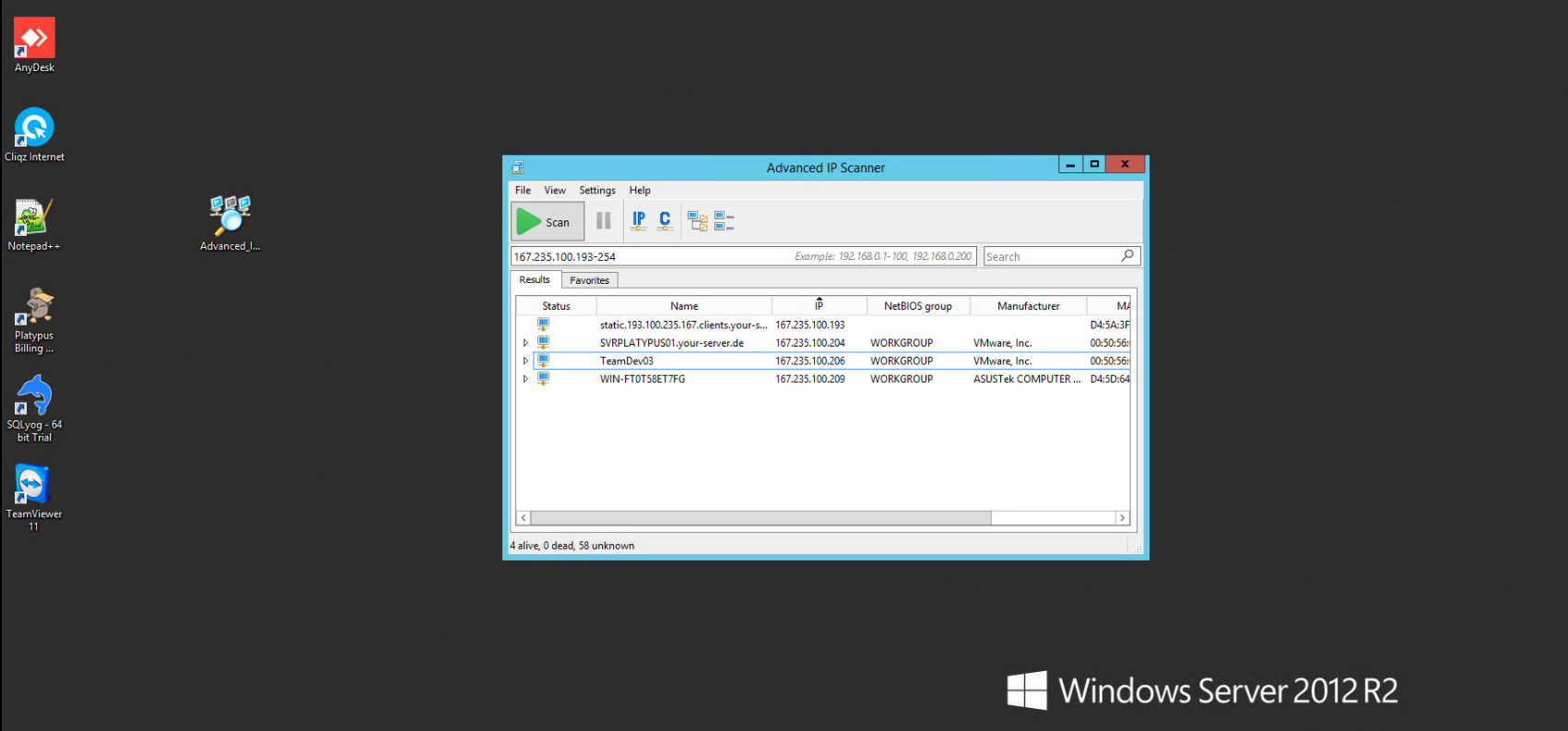1568x731 pixels.
Task: Click the status bar text '4 alive, 0 dead, 58 unknown'
Action: (572, 546)
